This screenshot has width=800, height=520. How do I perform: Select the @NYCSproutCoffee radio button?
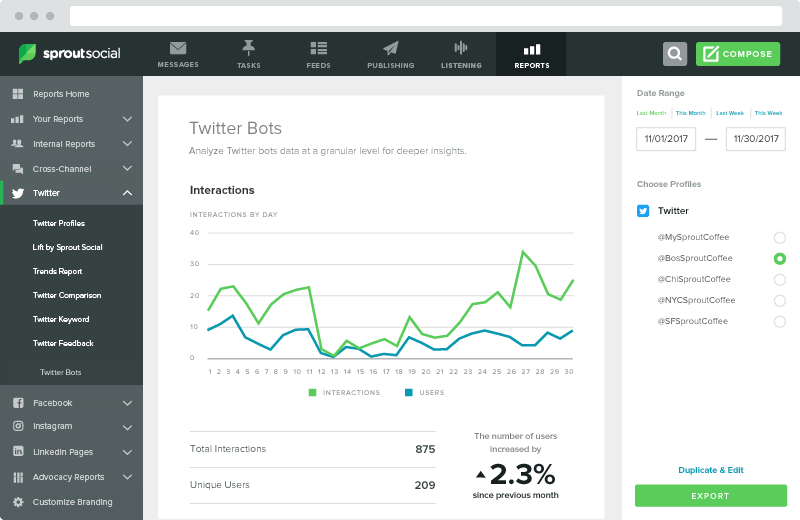point(779,300)
